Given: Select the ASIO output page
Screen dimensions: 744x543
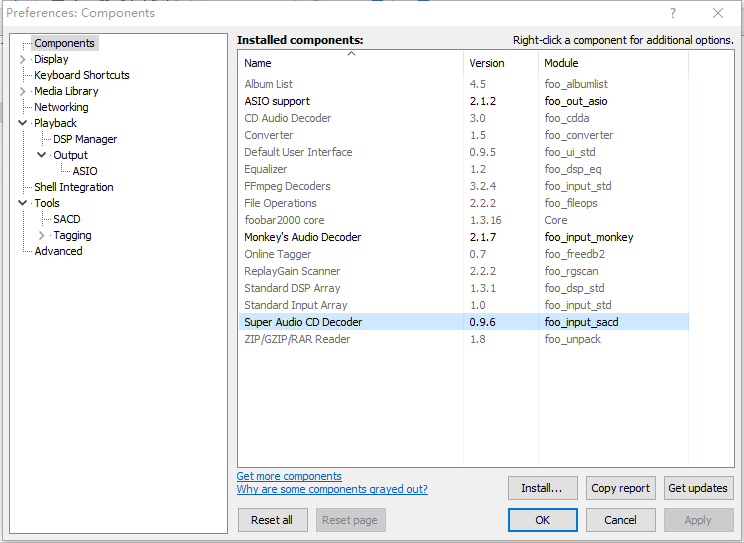Looking at the screenshot, I should click(85, 171).
